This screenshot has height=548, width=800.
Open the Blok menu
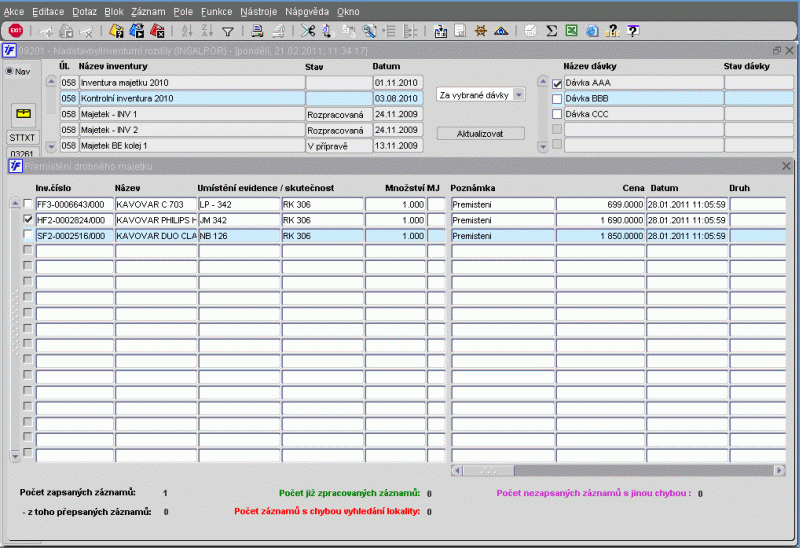pyautogui.click(x=114, y=12)
